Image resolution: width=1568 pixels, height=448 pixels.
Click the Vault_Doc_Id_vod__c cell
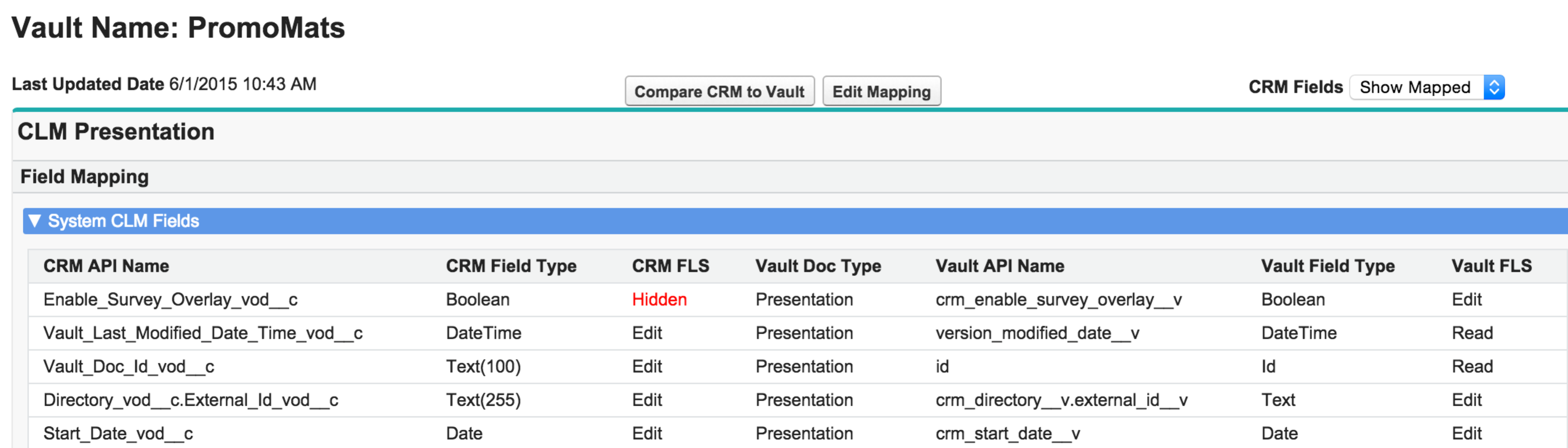pyautogui.click(x=129, y=366)
